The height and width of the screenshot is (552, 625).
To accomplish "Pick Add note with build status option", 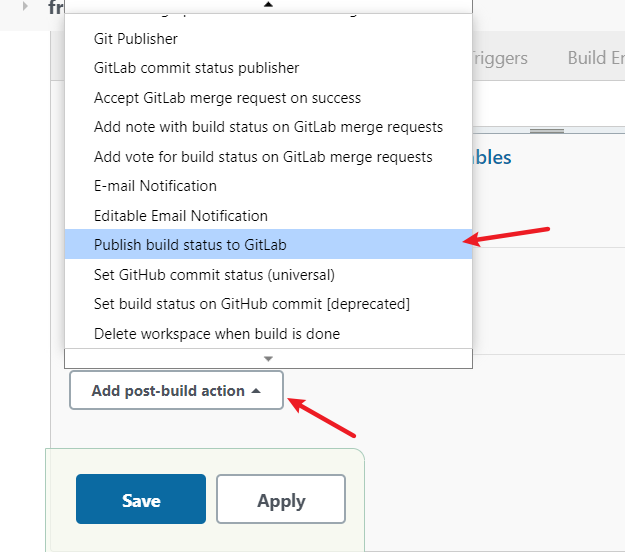I will (x=268, y=127).
